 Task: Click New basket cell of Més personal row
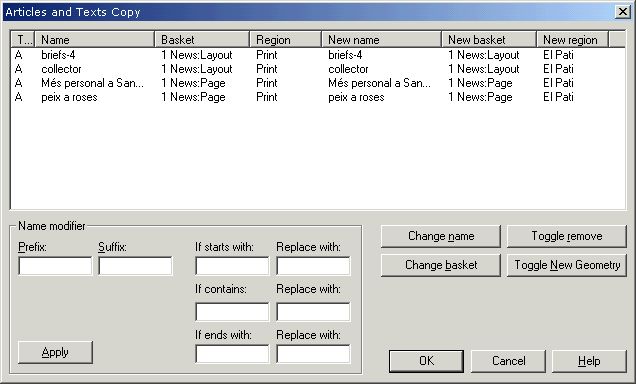pos(480,83)
